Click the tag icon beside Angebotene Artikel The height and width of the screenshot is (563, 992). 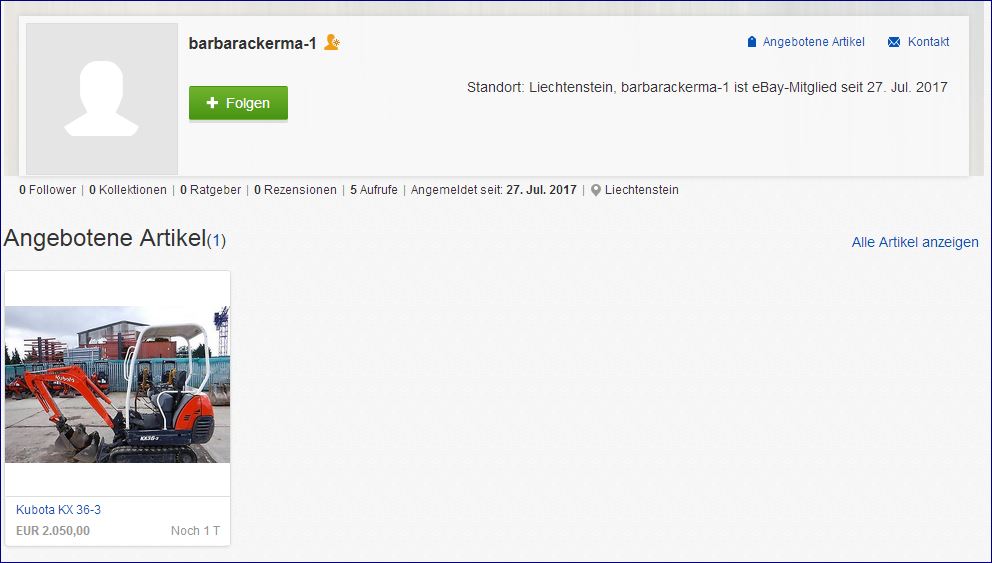(752, 42)
